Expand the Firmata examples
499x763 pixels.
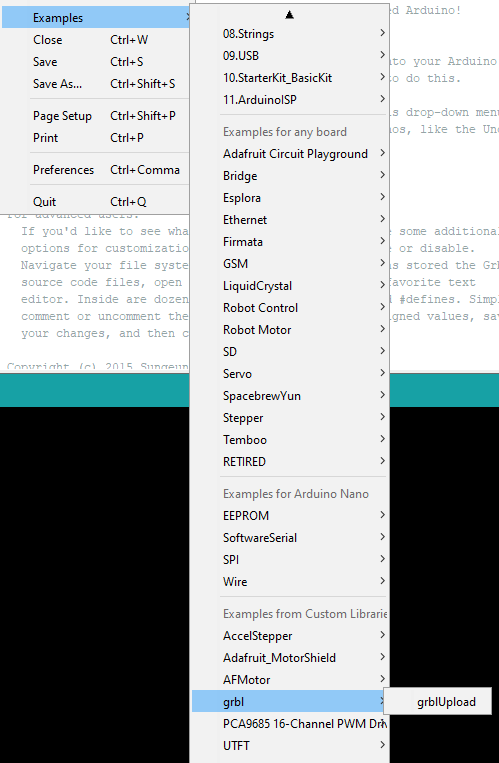click(x=290, y=242)
